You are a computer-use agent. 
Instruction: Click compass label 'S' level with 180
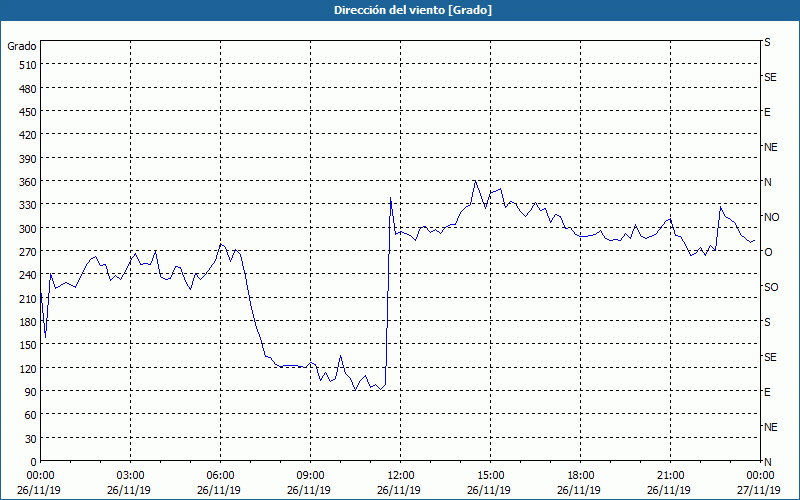(767, 322)
